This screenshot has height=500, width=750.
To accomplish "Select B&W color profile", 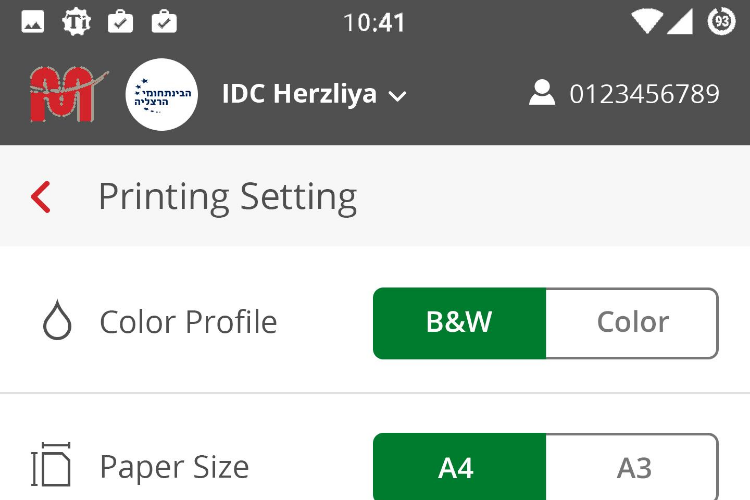I will click(459, 323).
